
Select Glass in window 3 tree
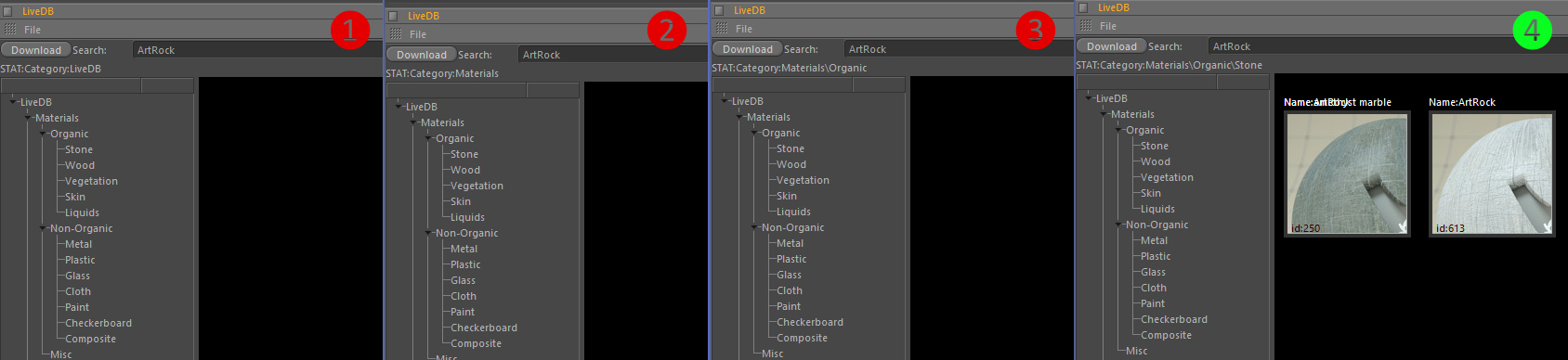click(x=789, y=275)
